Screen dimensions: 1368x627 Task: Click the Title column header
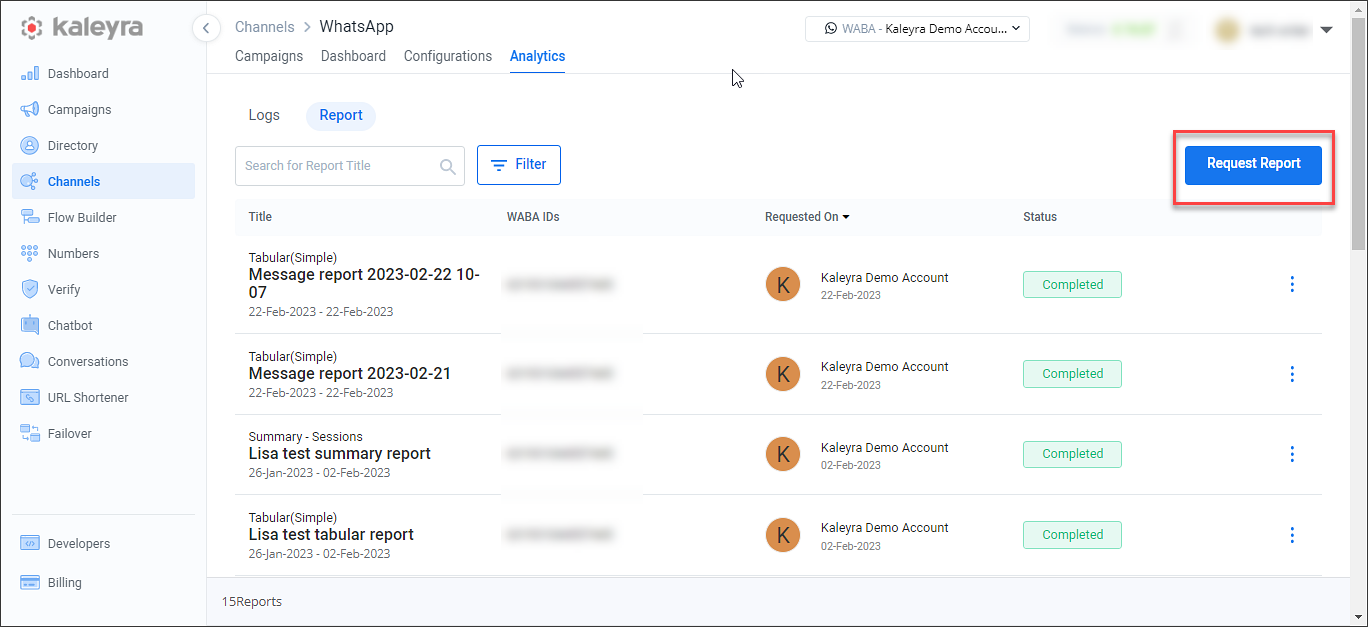(x=260, y=217)
